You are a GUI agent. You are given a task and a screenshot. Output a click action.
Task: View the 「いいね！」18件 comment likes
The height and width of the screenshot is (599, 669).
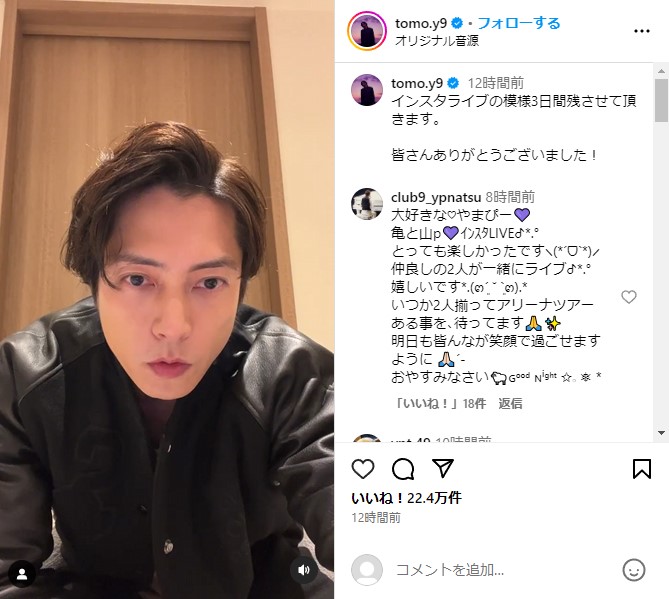439,404
